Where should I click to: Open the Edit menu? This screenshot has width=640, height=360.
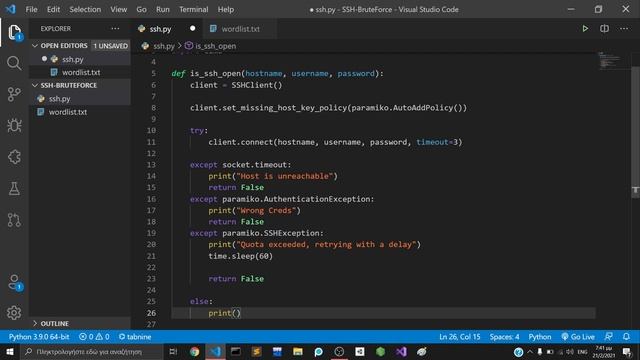tap(53, 9)
